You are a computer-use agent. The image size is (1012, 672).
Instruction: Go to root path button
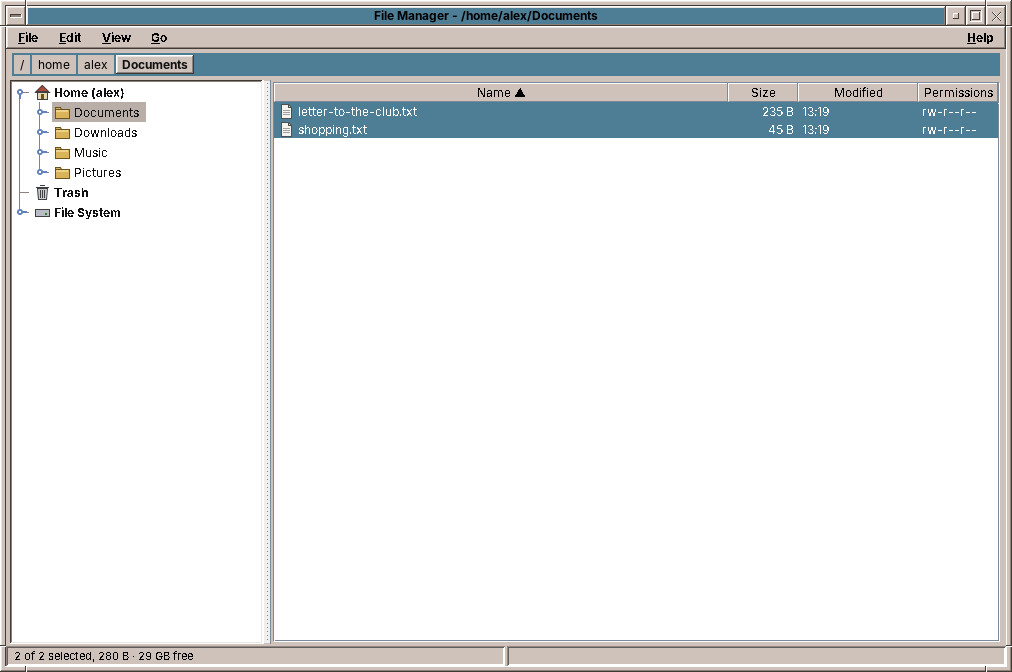[22, 65]
